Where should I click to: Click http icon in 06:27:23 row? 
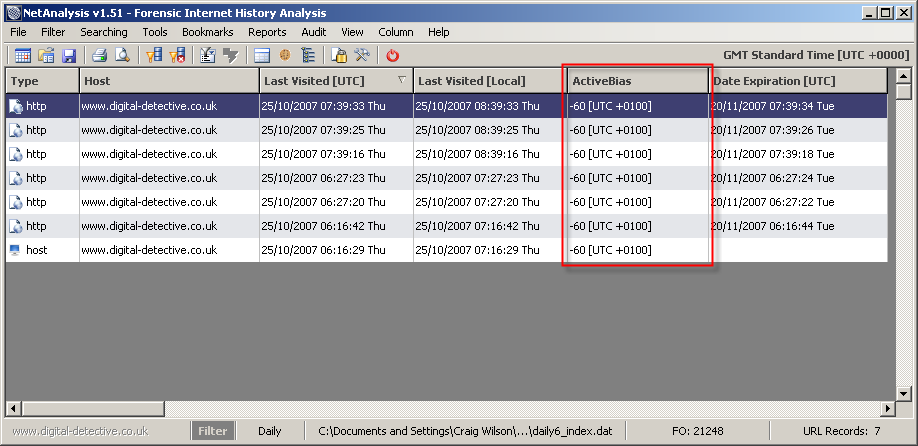[x=16, y=178]
